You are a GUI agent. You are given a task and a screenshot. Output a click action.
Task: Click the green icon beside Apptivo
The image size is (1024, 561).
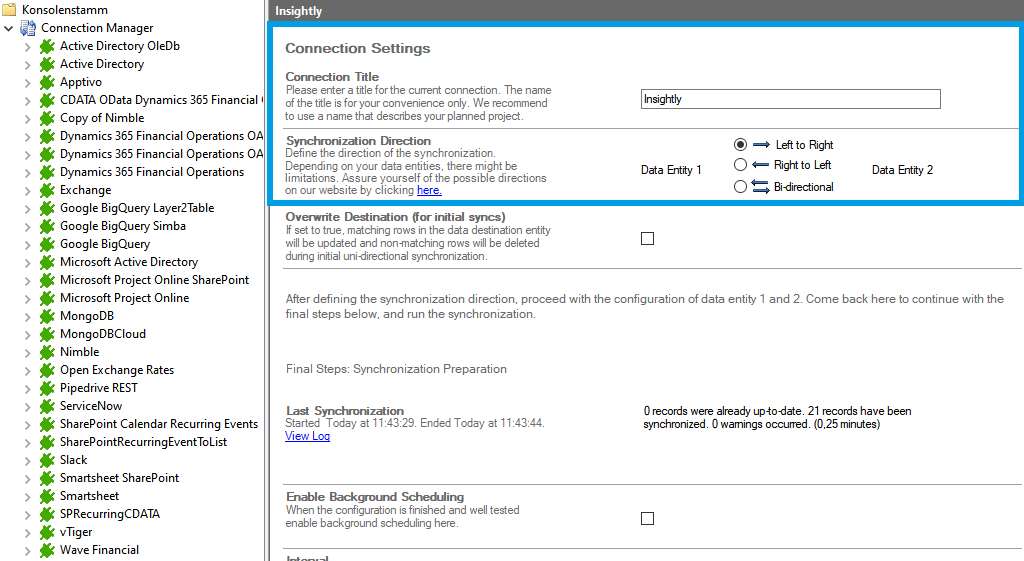(x=46, y=82)
